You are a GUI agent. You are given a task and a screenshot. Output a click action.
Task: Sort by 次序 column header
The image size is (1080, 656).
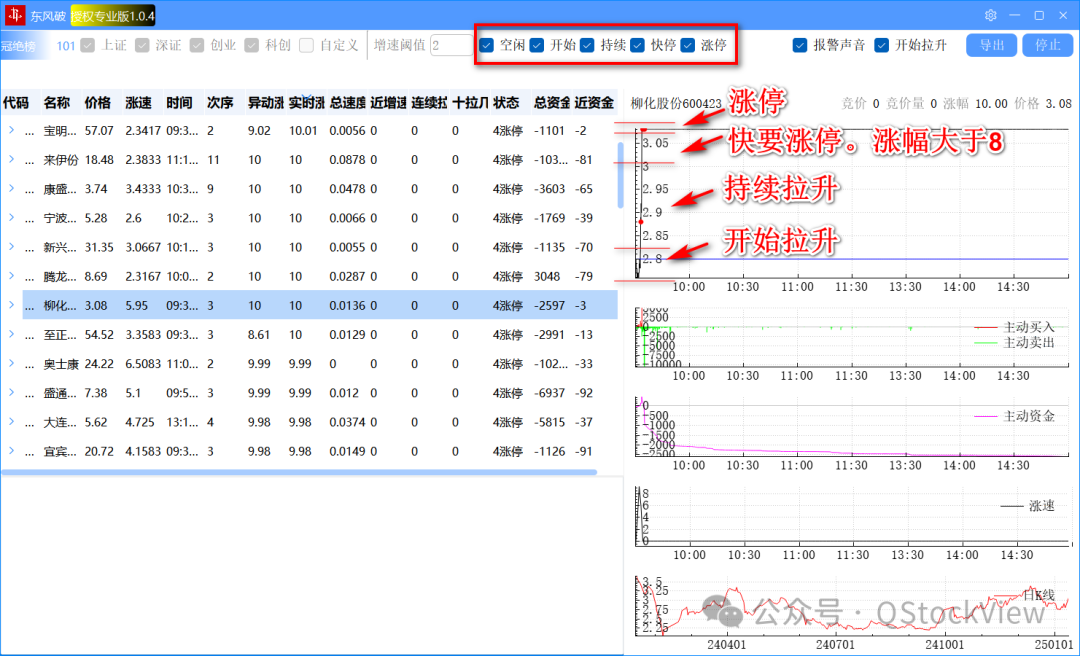point(225,103)
